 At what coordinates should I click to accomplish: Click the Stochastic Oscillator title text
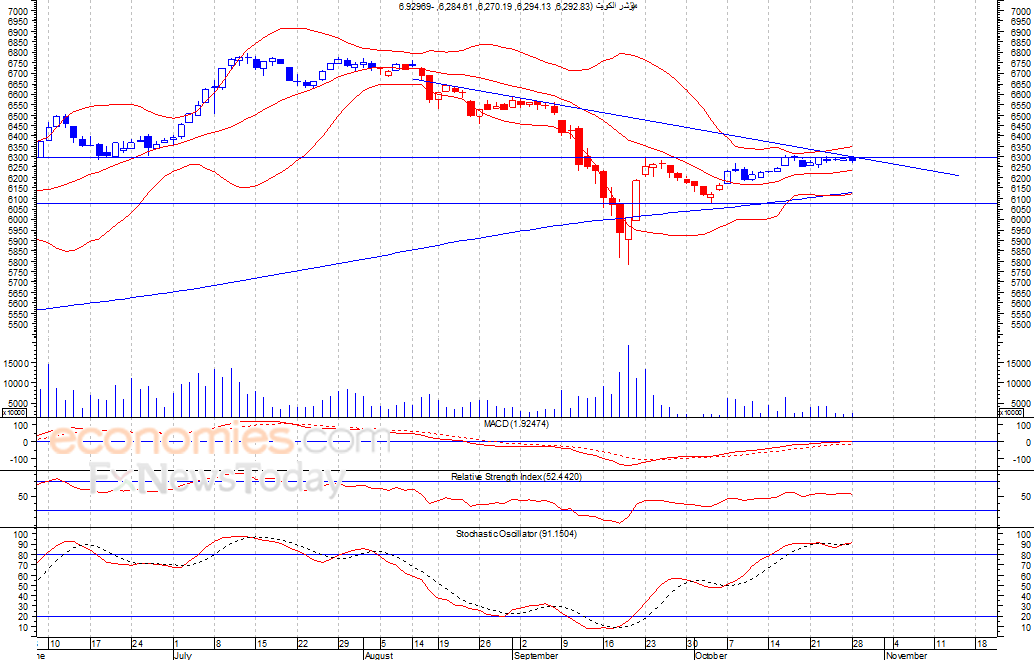coord(516,533)
